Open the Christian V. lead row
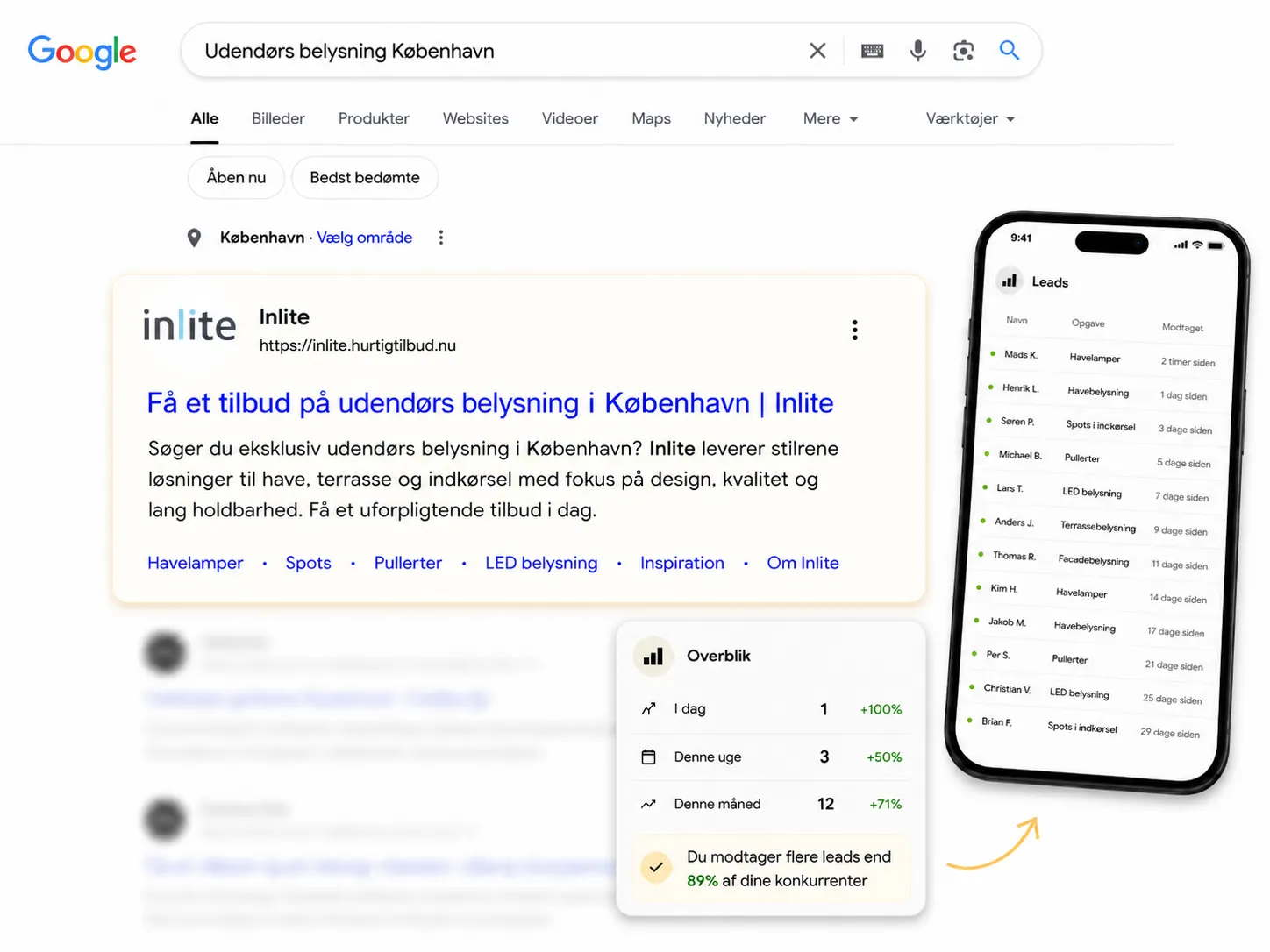This screenshot has height=952, width=1270. [x=1086, y=693]
